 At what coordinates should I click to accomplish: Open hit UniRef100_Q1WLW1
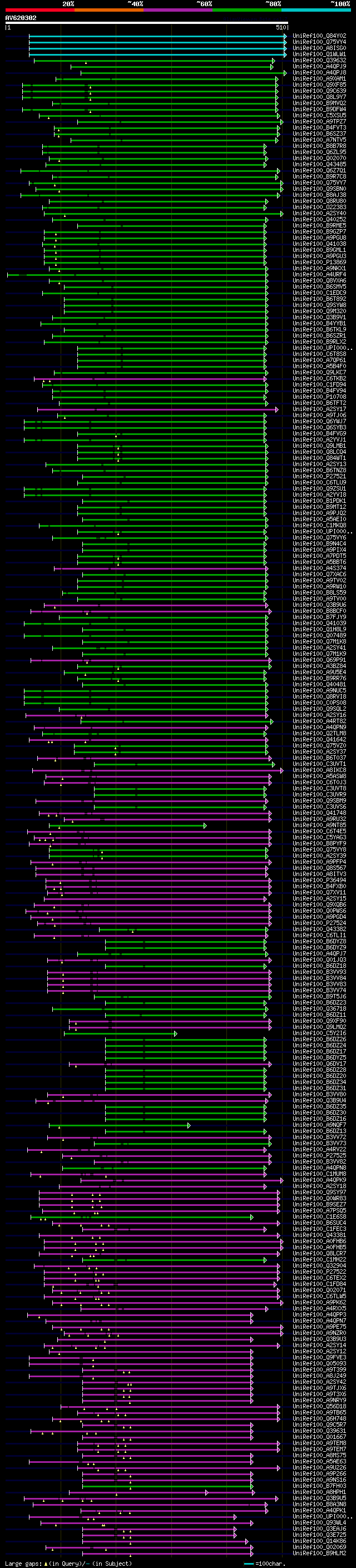(x=319, y=54)
